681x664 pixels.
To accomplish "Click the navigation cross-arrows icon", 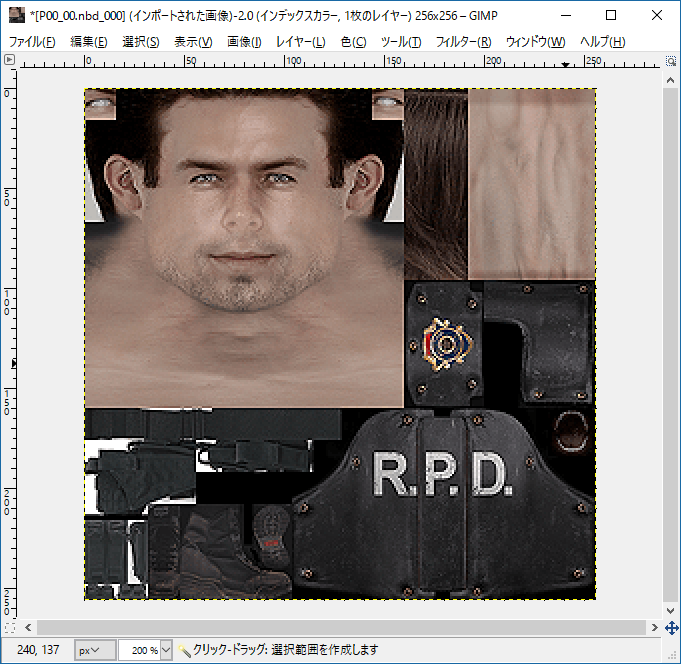I will click(x=671, y=628).
